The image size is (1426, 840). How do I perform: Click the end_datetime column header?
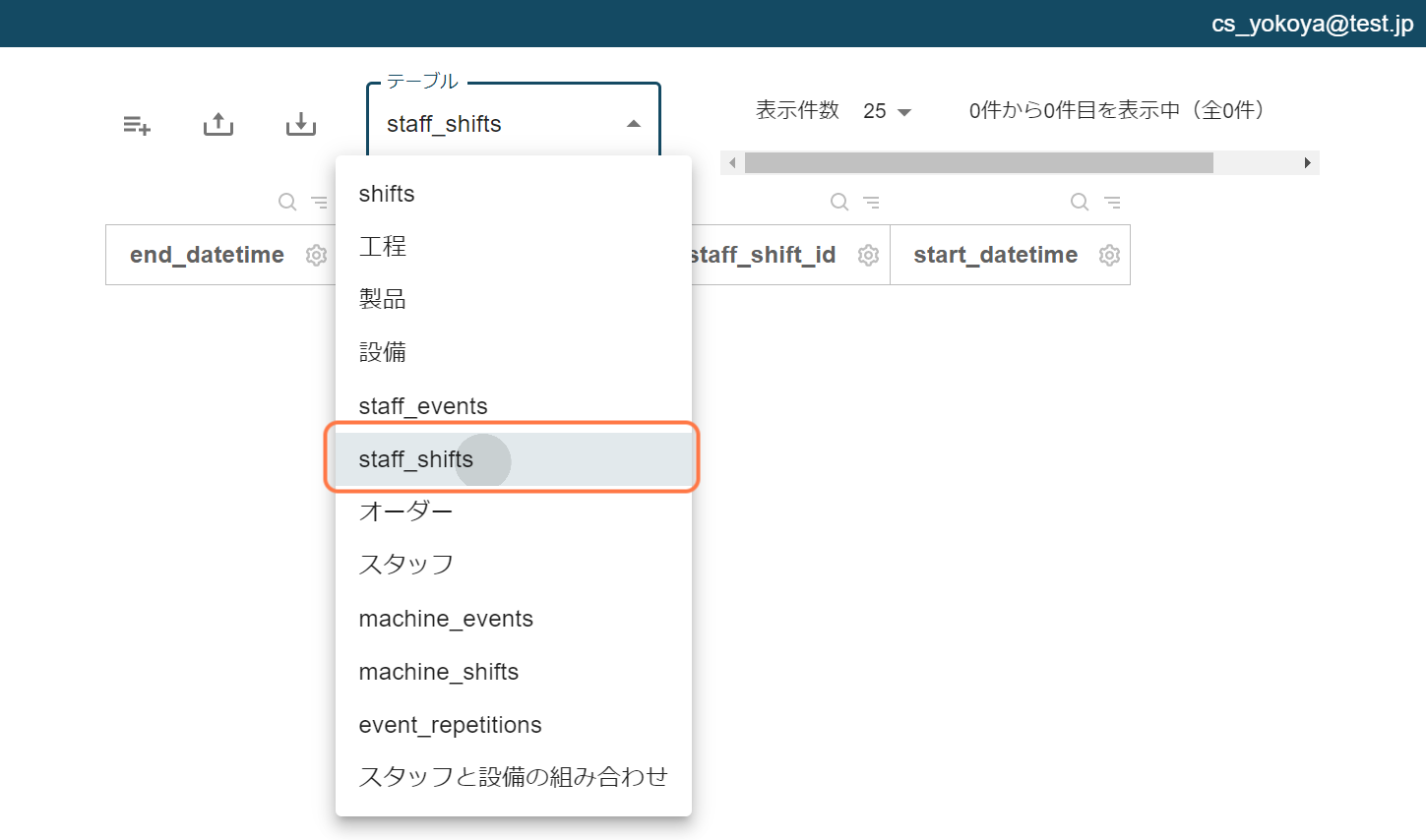point(207,256)
